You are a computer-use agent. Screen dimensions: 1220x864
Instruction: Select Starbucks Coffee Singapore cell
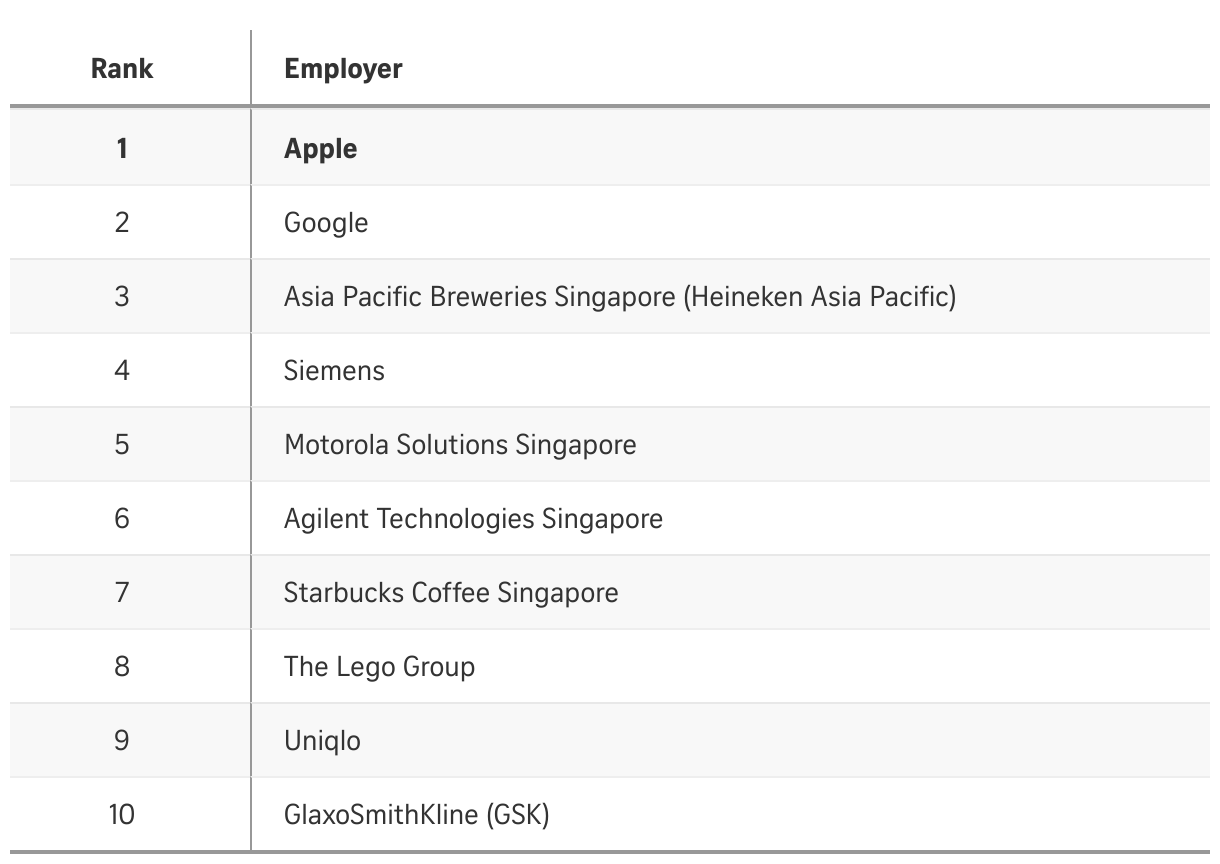(x=451, y=593)
